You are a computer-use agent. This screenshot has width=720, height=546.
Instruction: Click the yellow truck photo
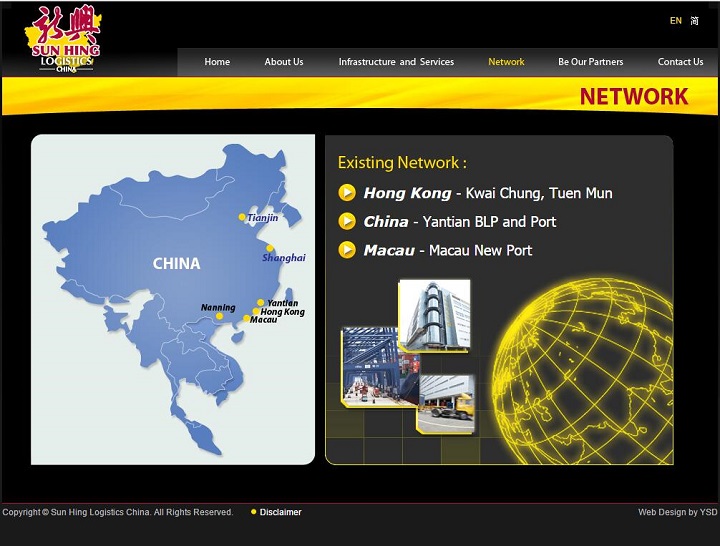(x=445, y=404)
